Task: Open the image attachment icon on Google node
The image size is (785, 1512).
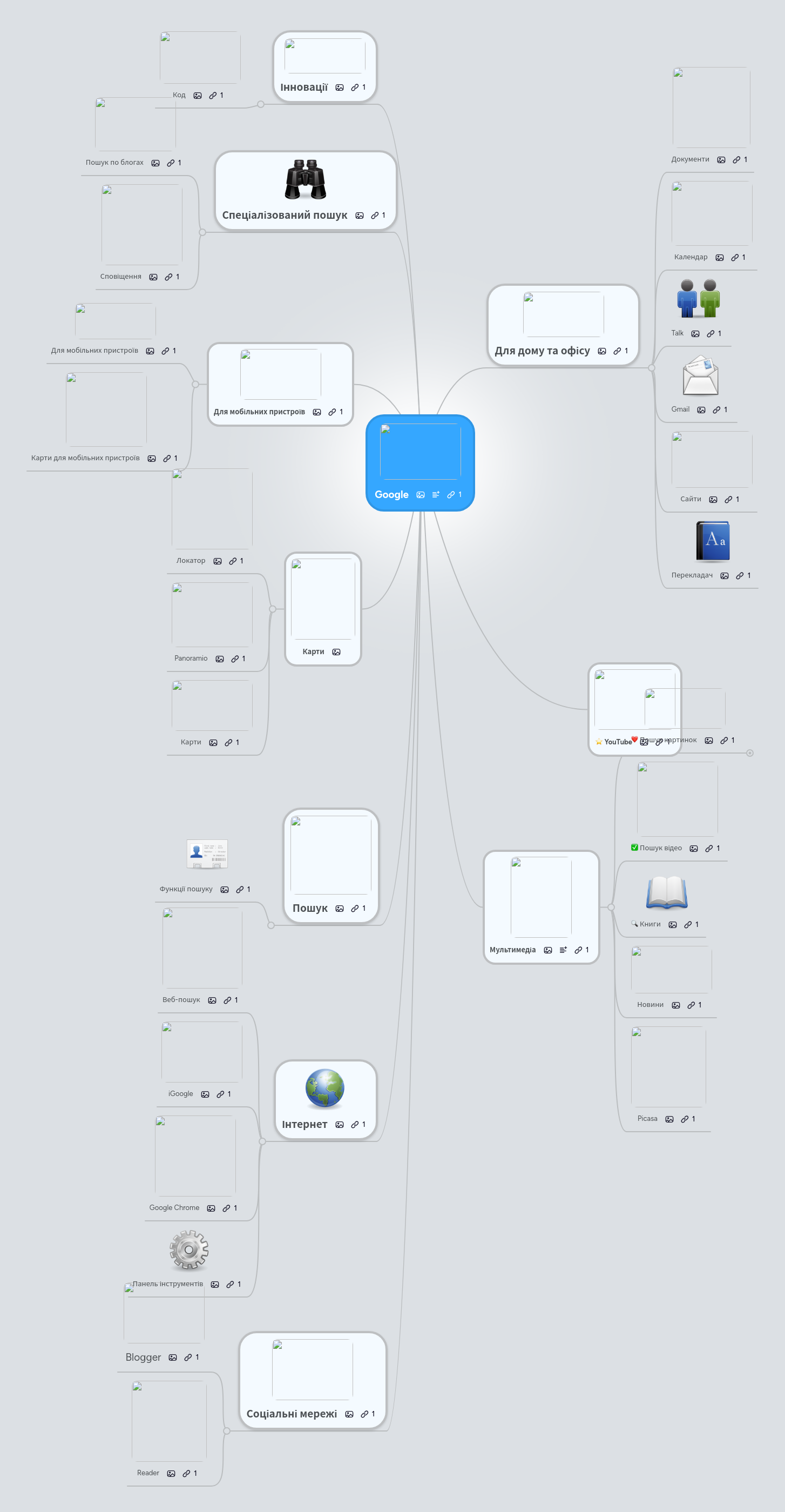Action: click(x=421, y=495)
